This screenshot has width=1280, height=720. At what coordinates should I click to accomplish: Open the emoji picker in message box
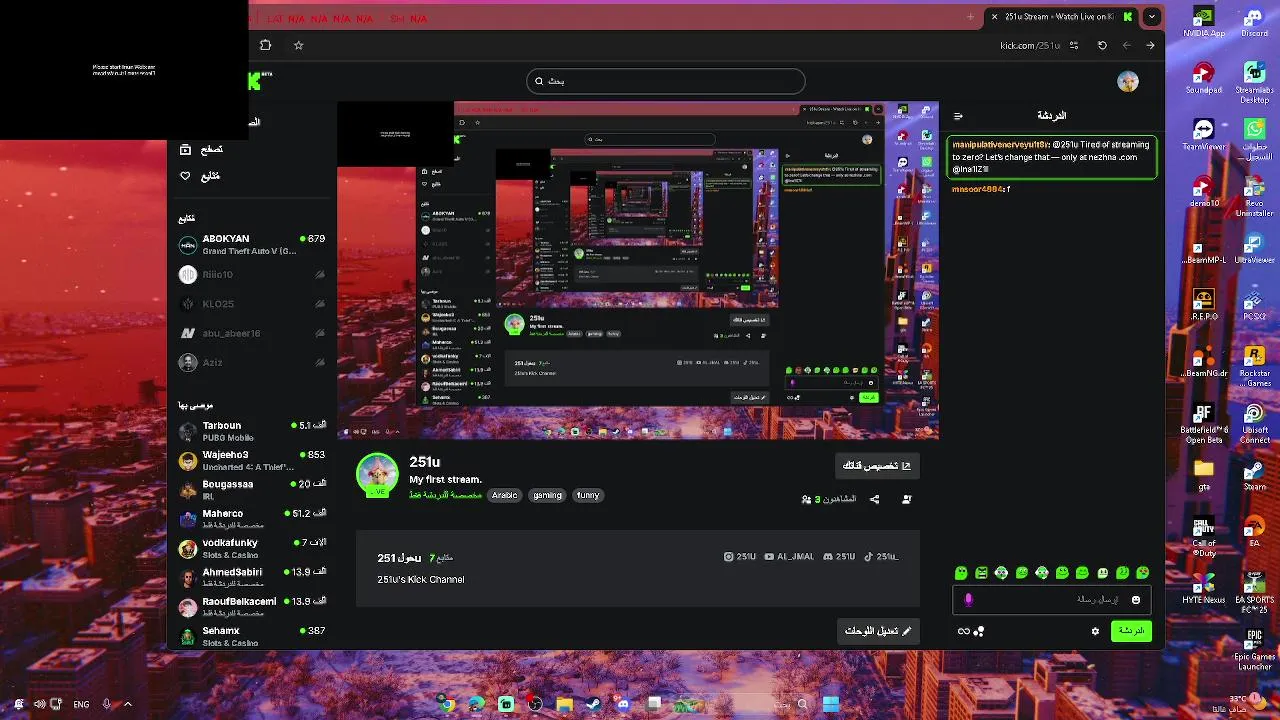pos(1136,599)
